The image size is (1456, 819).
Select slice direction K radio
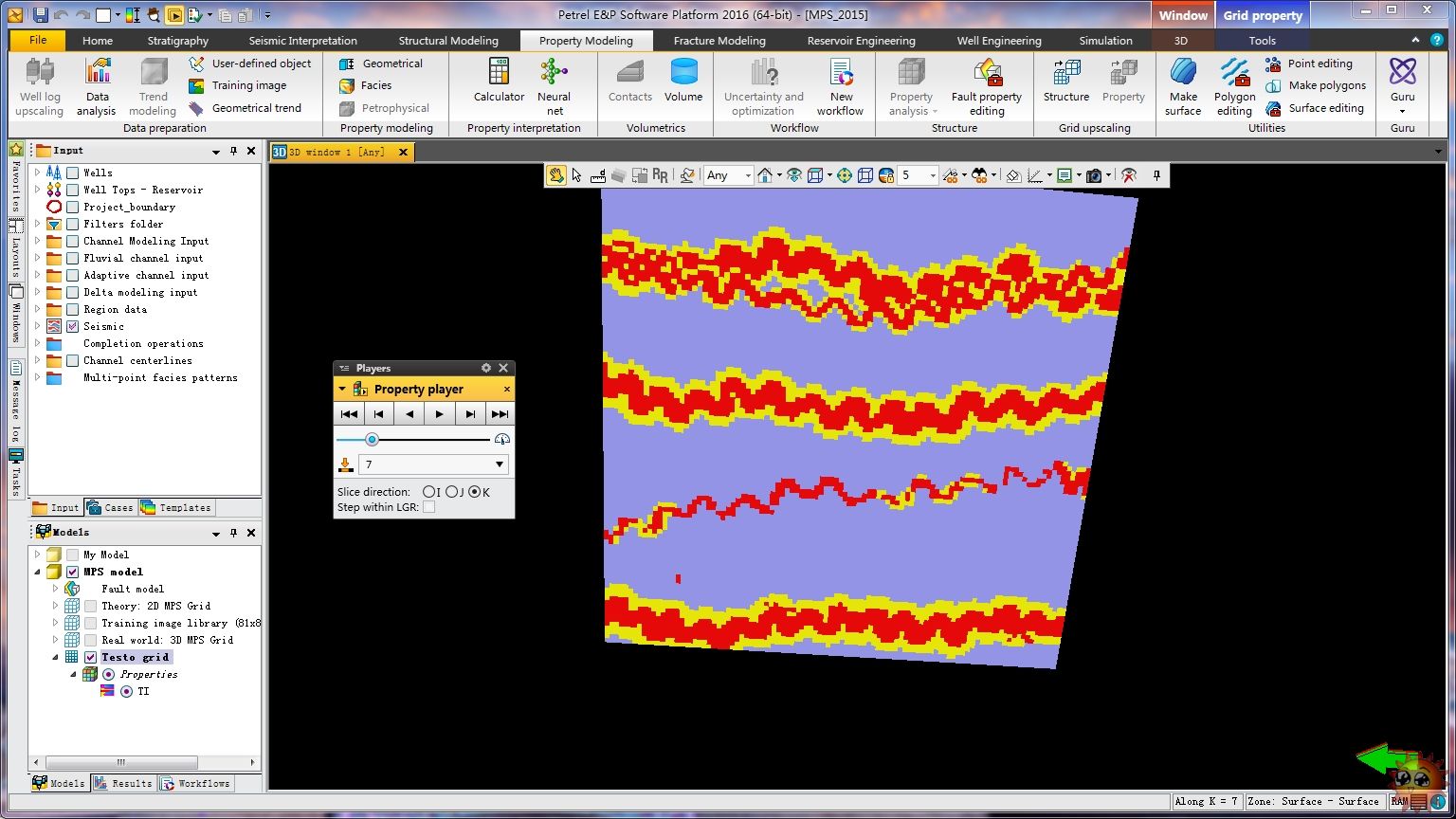[x=474, y=492]
